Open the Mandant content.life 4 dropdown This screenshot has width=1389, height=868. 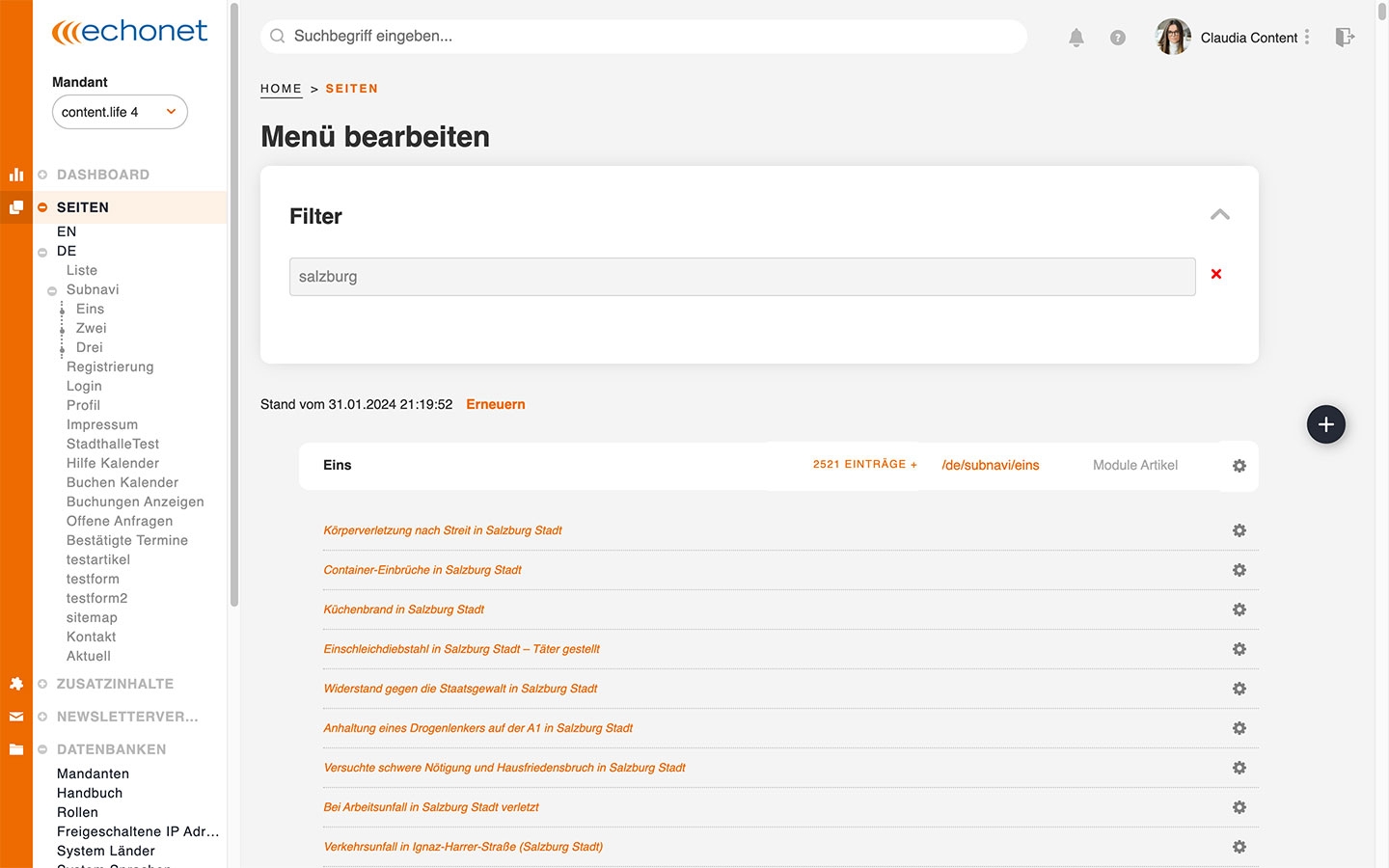pyautogui.click(x=120, y=112)
